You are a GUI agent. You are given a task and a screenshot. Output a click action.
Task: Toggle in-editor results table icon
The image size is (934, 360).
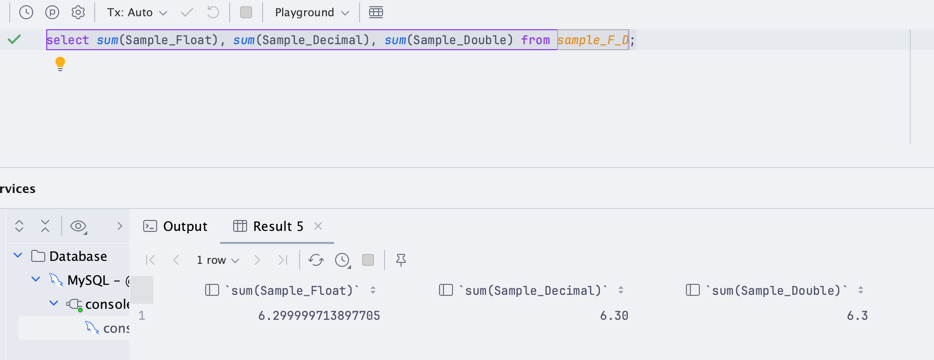pyautogui.click(x=376, y=12)
